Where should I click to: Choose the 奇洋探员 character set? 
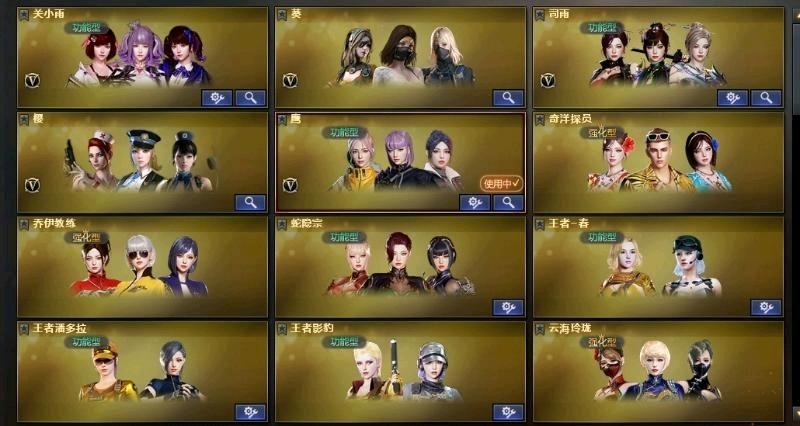tap(658, 162)
